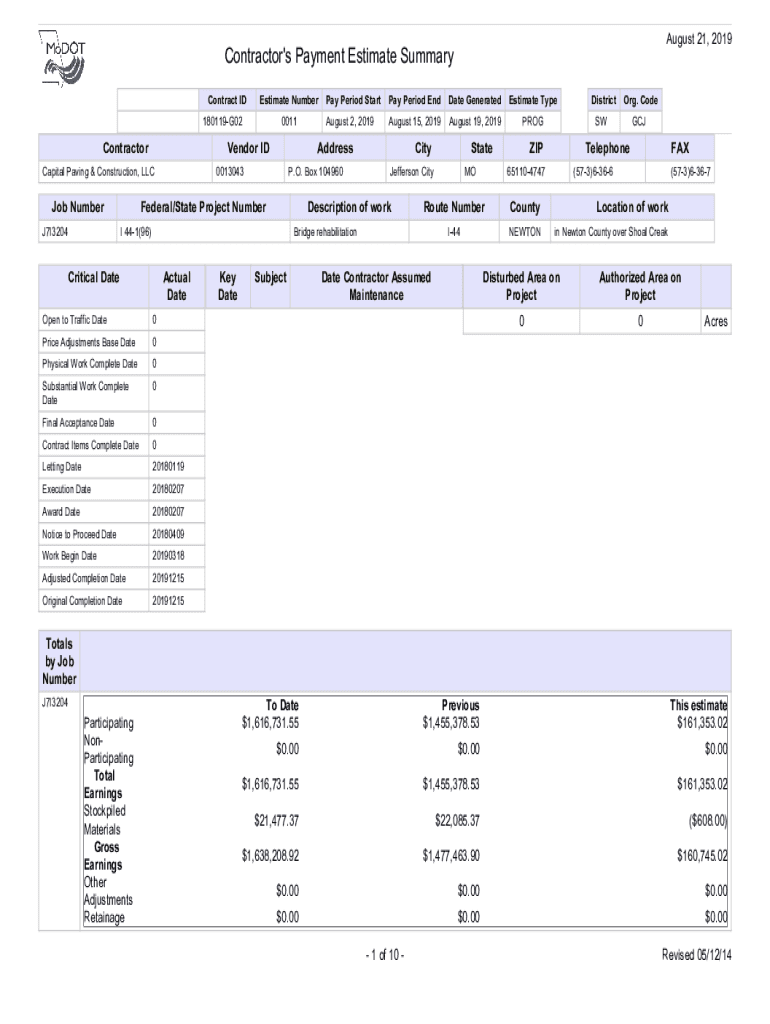Viewport: 770px width, 1024px height.
Task: Click contractor name Capital Paving & Construction, LLC
Action: coord(98,172)
